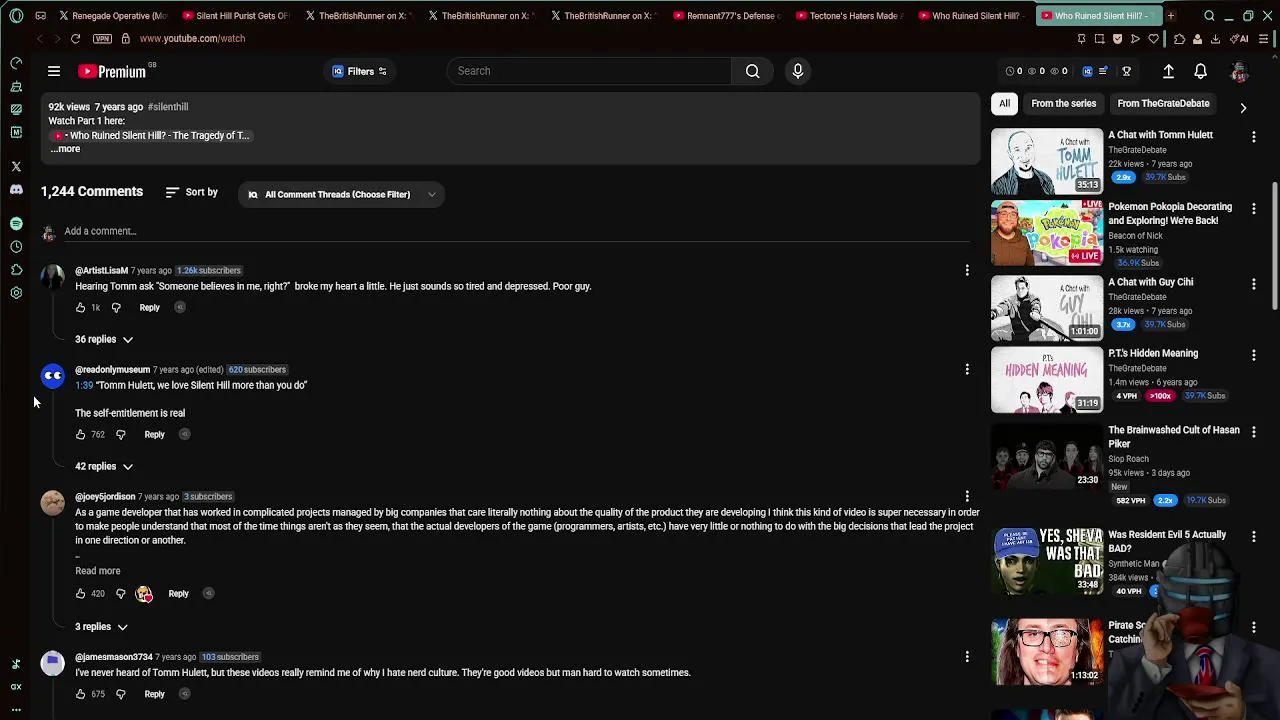Expand description with ...more

pyautogui.click(x=65, y=149)
